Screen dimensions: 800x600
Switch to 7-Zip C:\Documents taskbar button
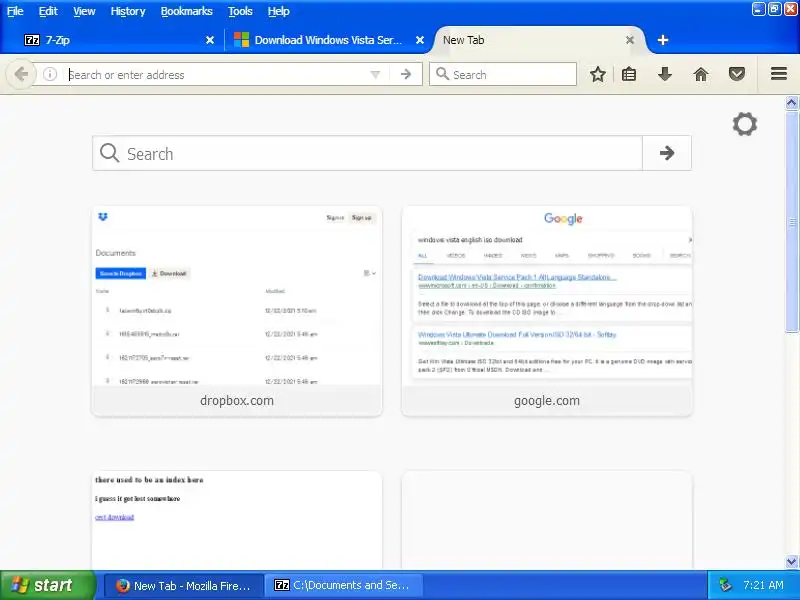(344, 585)
